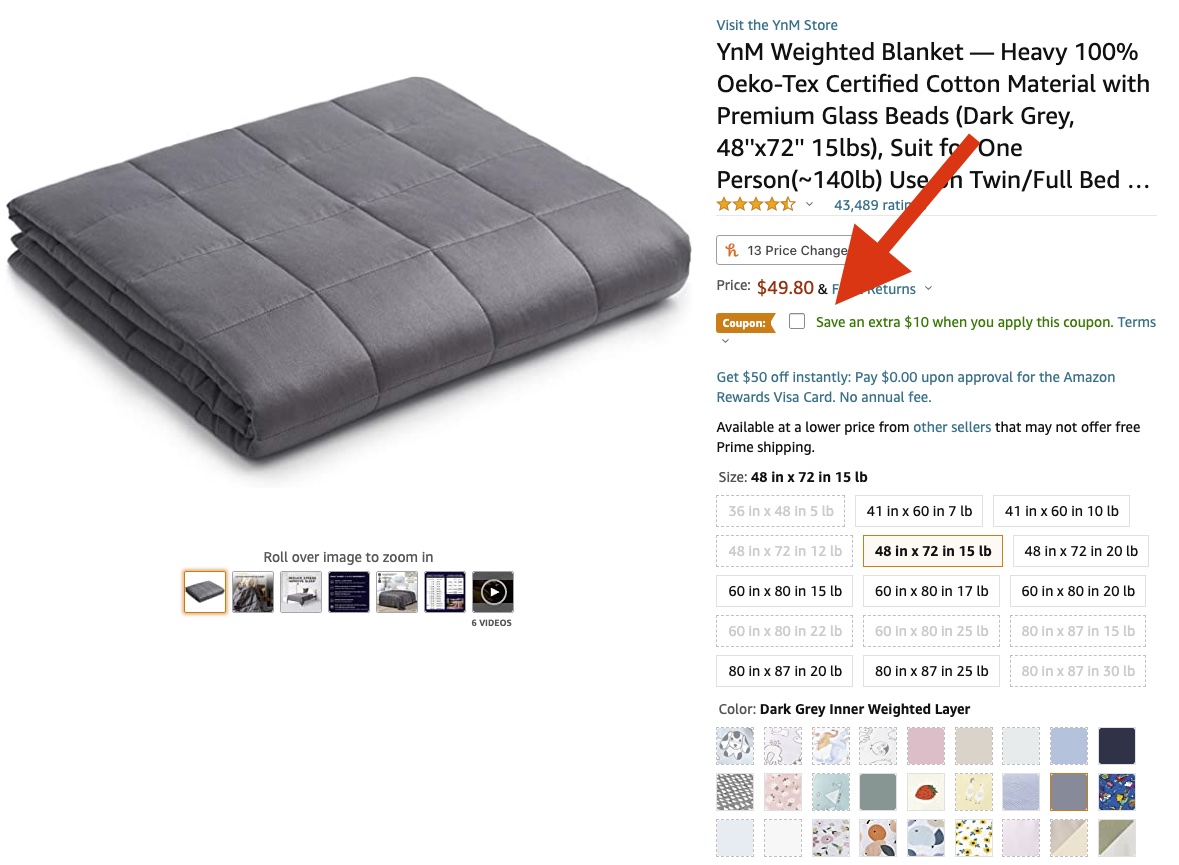The image size is (1179, 865).
Task: Open the Visit the YnM Store link
Action: 777,25
